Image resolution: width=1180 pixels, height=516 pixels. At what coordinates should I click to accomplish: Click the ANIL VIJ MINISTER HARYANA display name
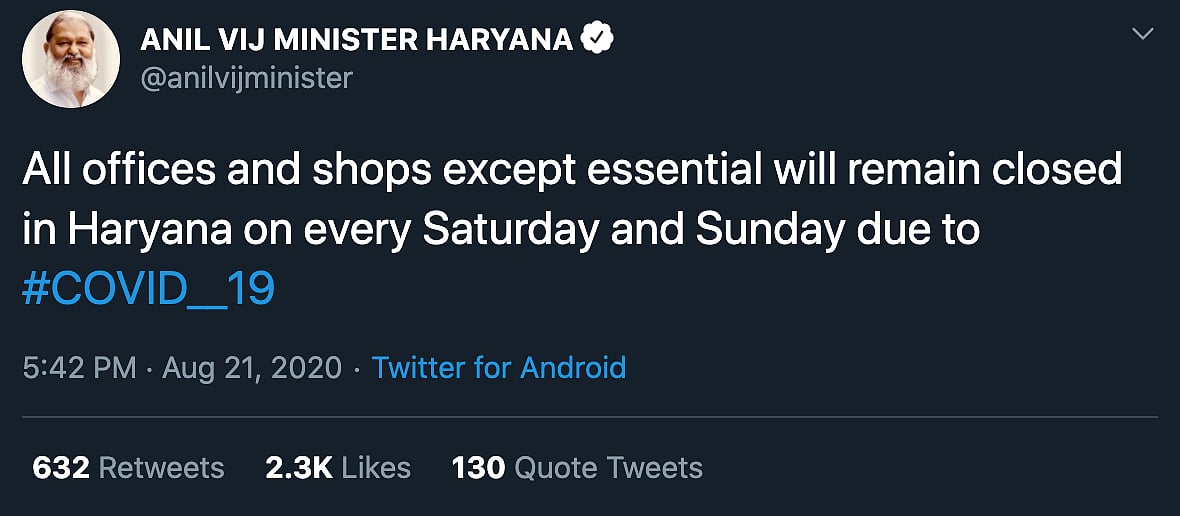pyautogui.click(x=357, y=40)
